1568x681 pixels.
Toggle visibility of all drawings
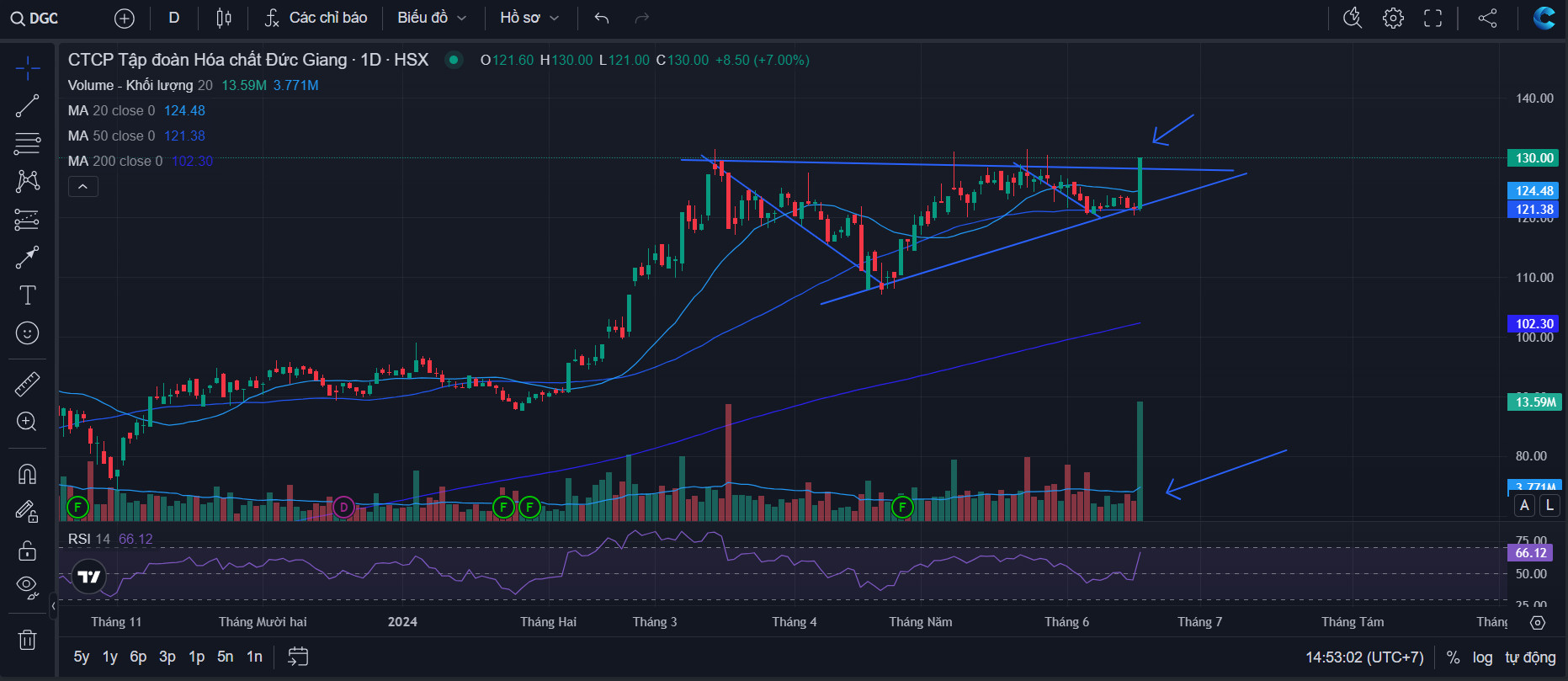[27, 587]
